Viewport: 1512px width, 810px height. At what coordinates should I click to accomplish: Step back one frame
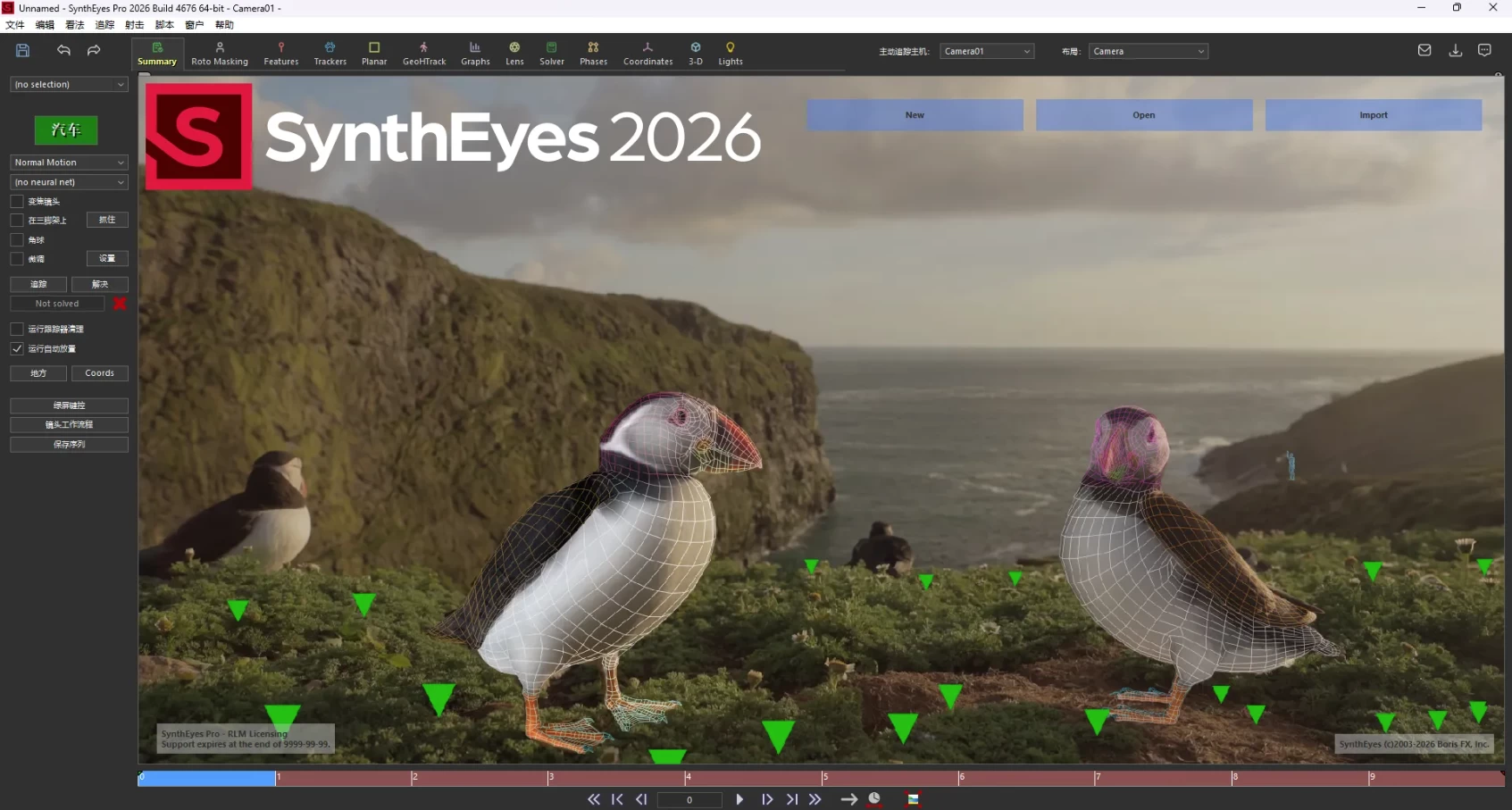coord(641,799)
